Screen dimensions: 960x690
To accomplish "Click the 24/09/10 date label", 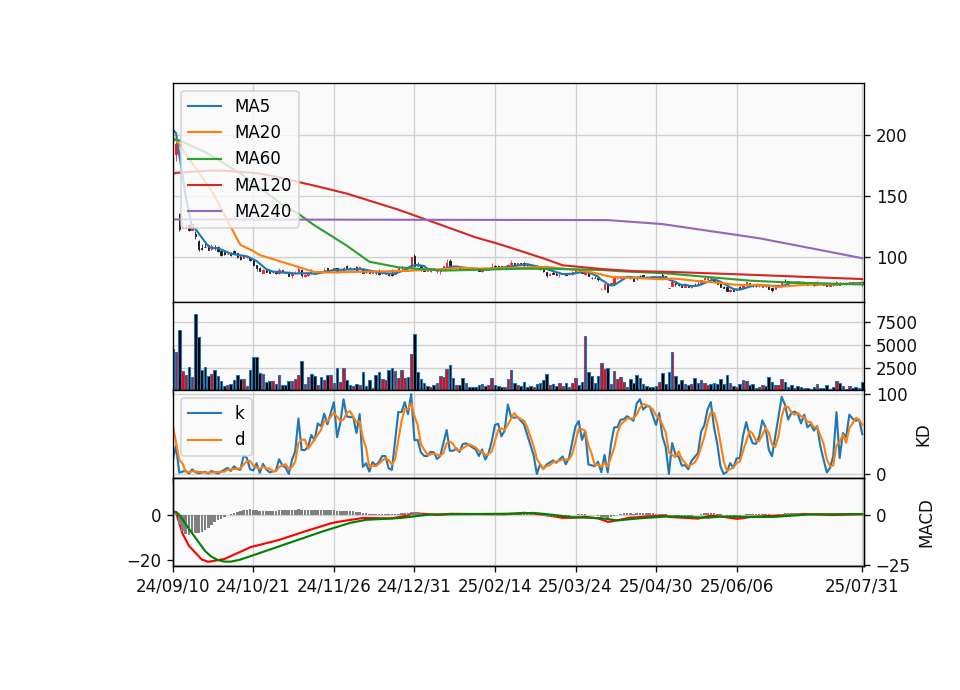I will [173, 586].
